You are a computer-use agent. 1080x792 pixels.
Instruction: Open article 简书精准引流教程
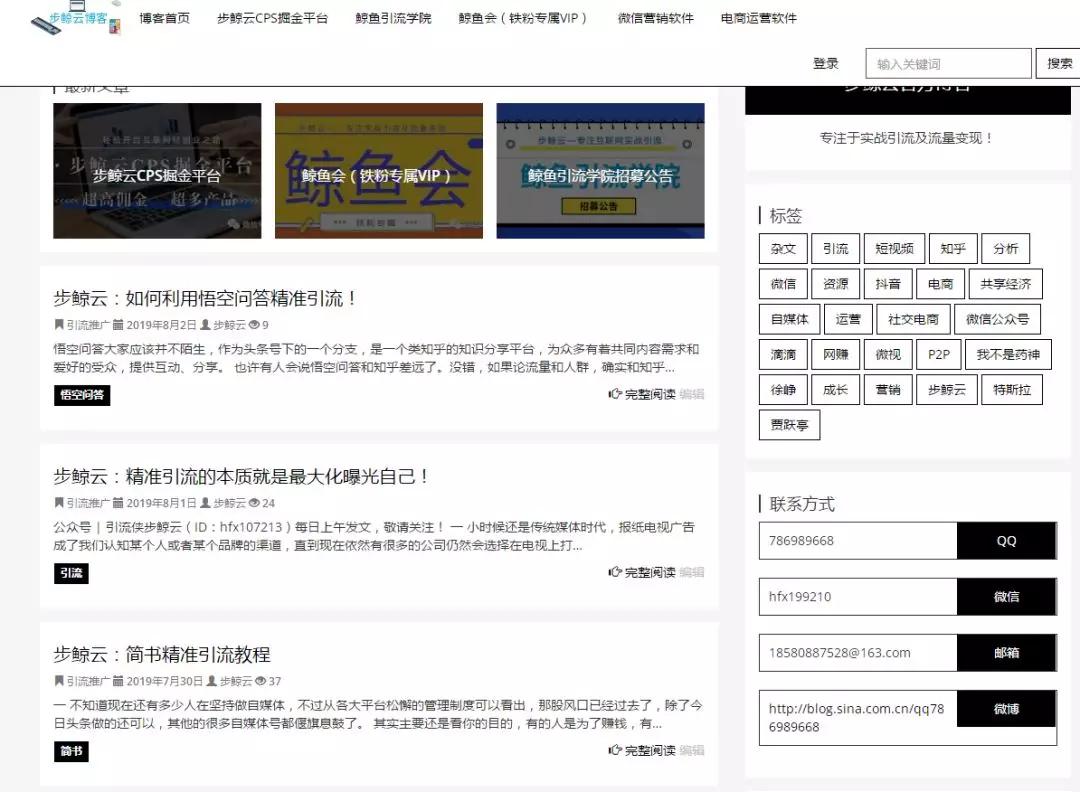click(x=162, y=654)
